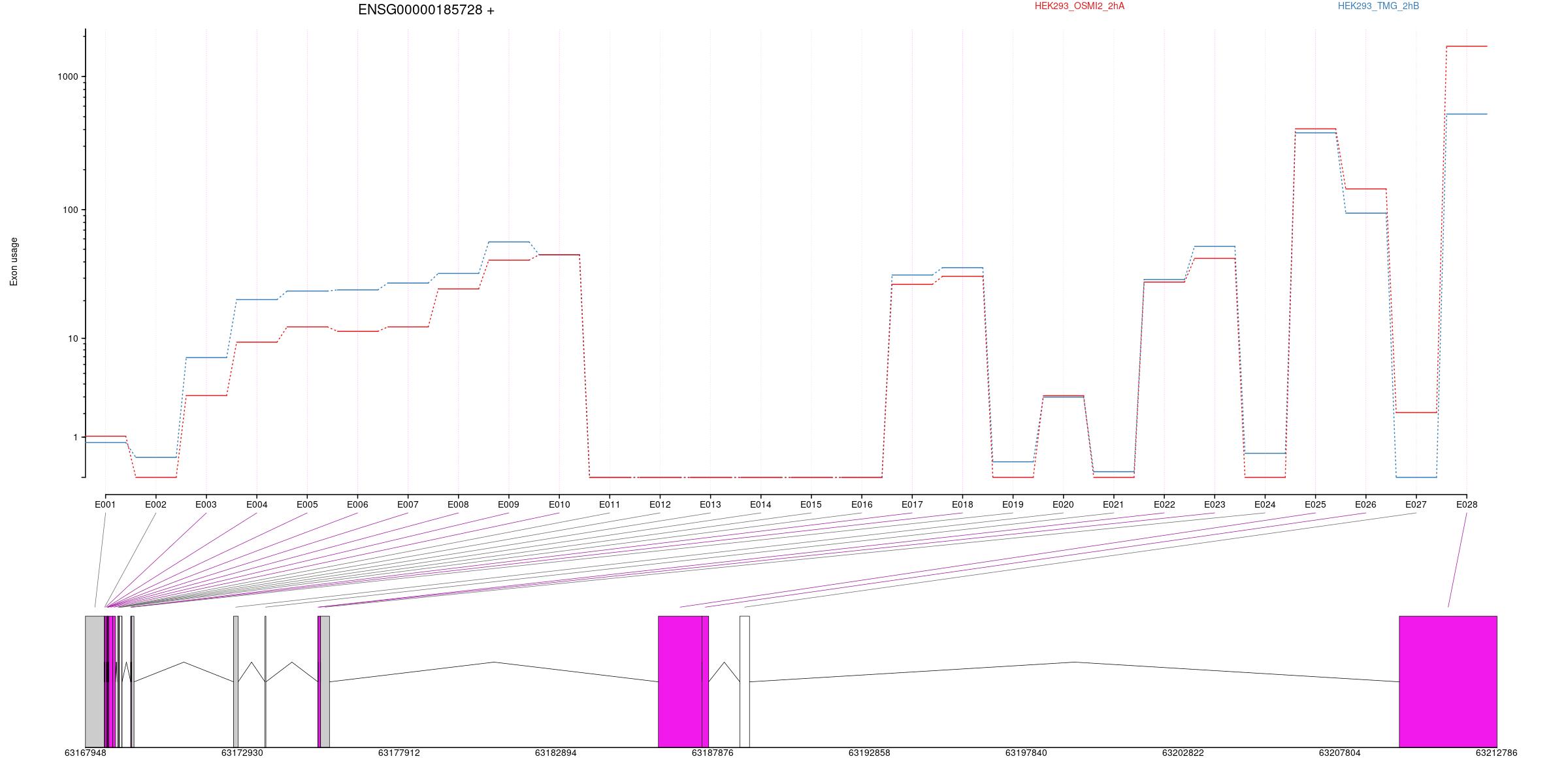Click the blue line segment above E003
The image size is (1568, 784).
(206, 358)
